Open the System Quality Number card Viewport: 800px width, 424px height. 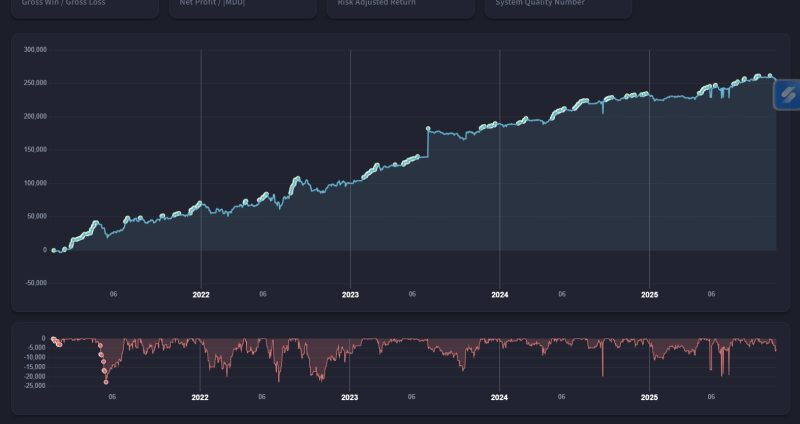(557, 6)
